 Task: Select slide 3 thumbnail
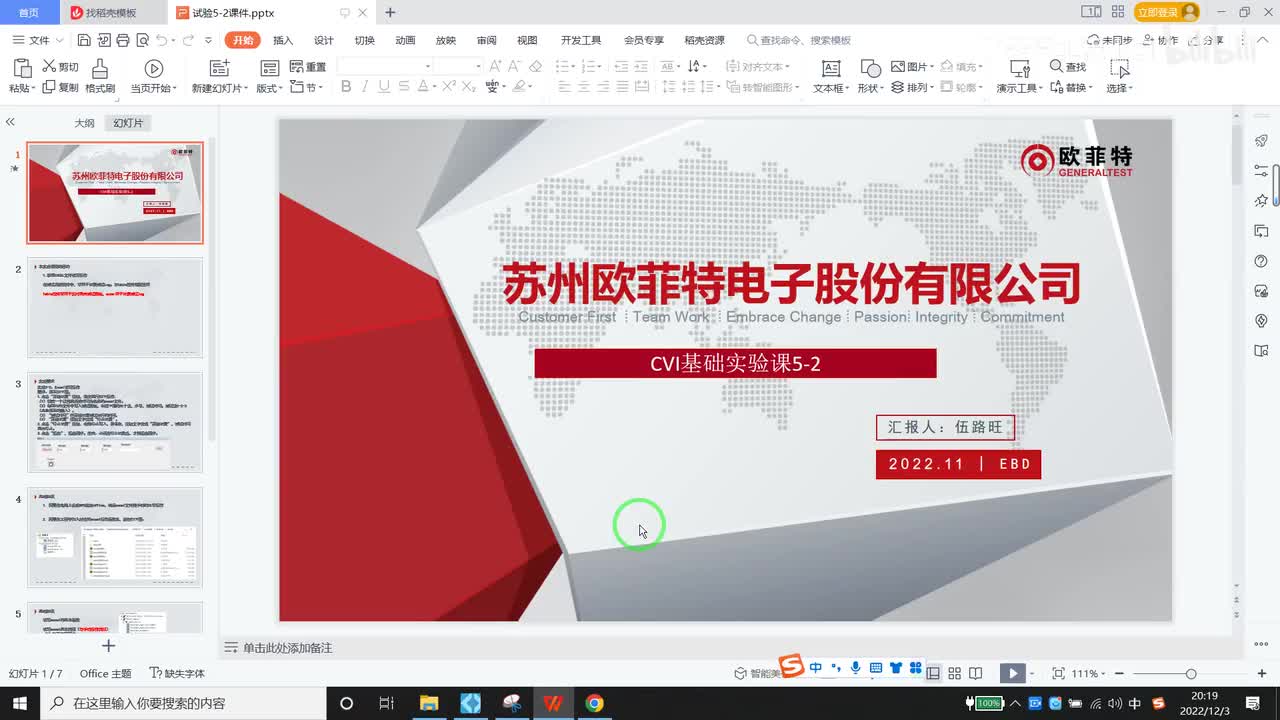click(x=115, y=422)
